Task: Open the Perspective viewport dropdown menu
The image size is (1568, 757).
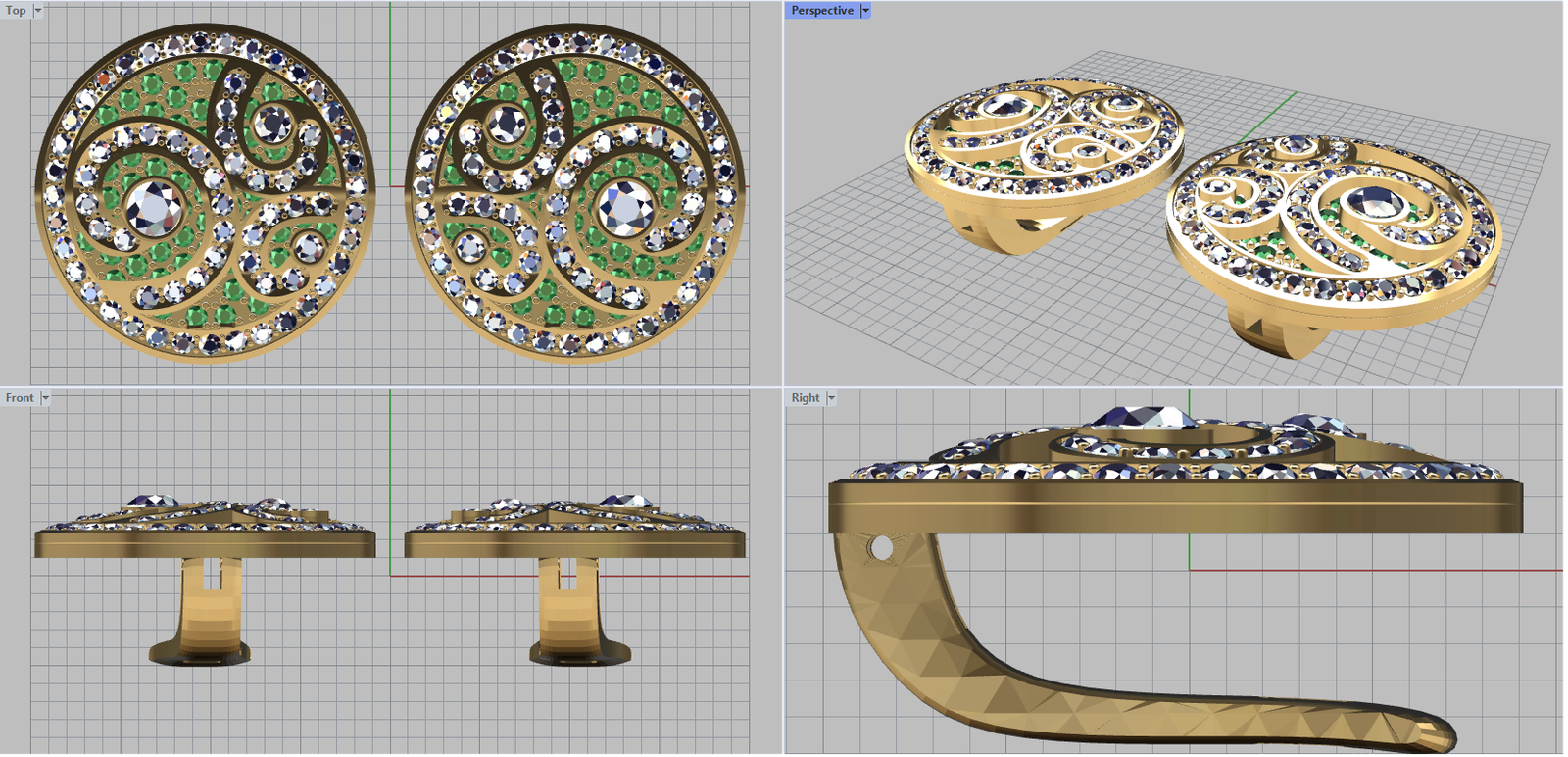Action: click(865, 11)
